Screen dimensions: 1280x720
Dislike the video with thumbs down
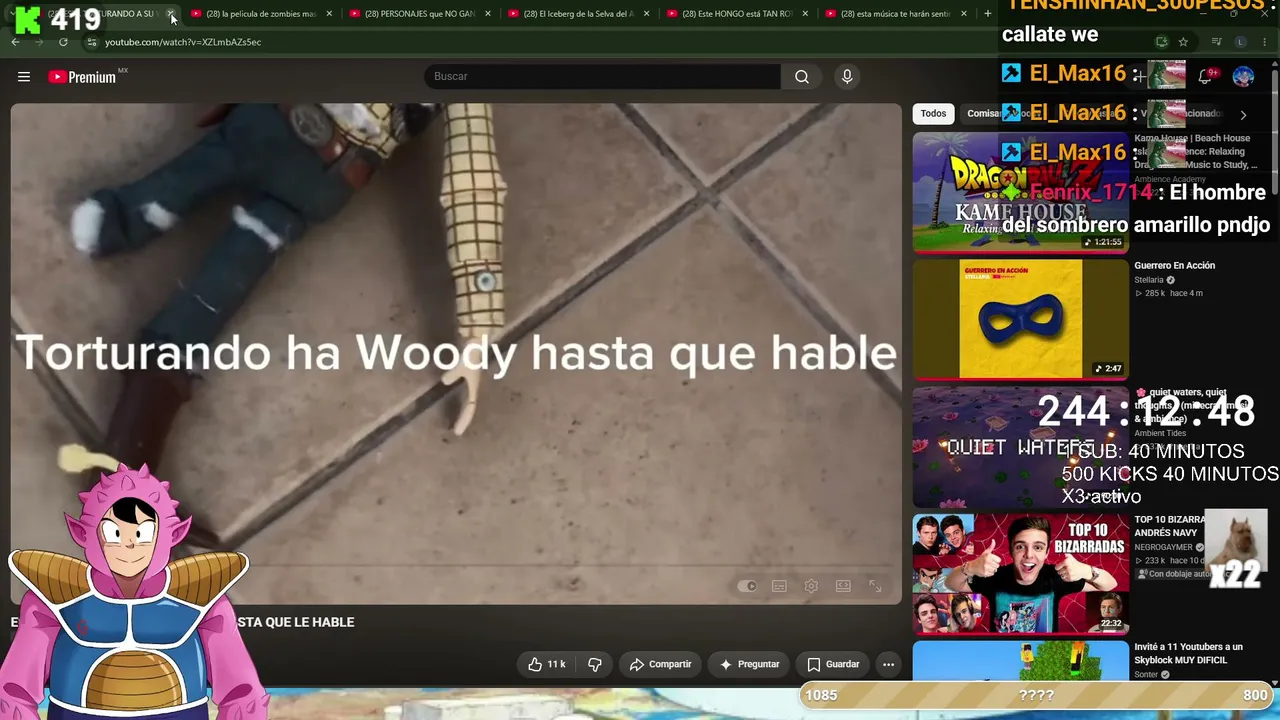595,664
